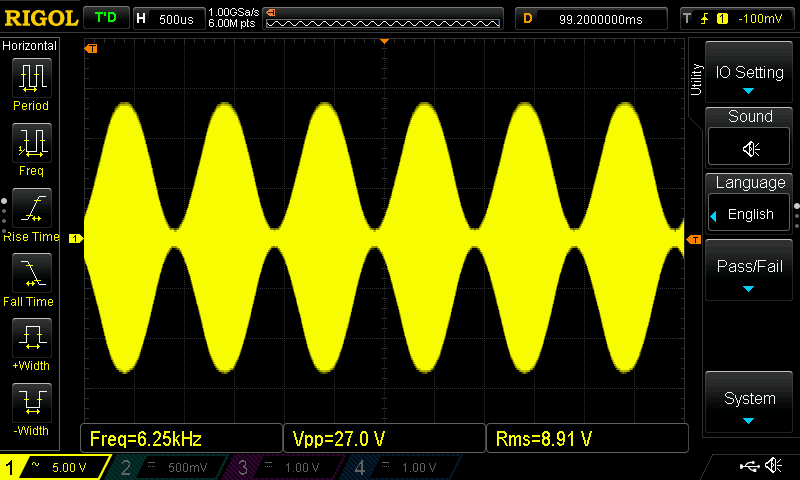Change the Language English selection
This screenshot has height=480, width=800.
coord(749,214)
